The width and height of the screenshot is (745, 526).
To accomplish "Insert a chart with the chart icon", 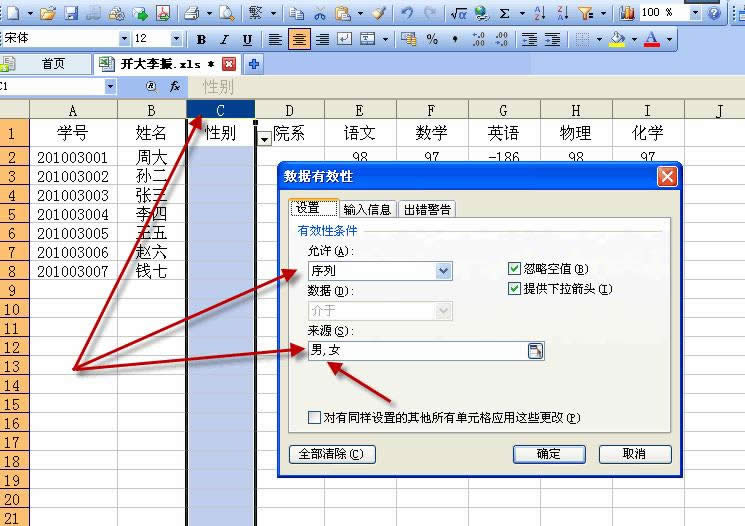I will 627,13.
